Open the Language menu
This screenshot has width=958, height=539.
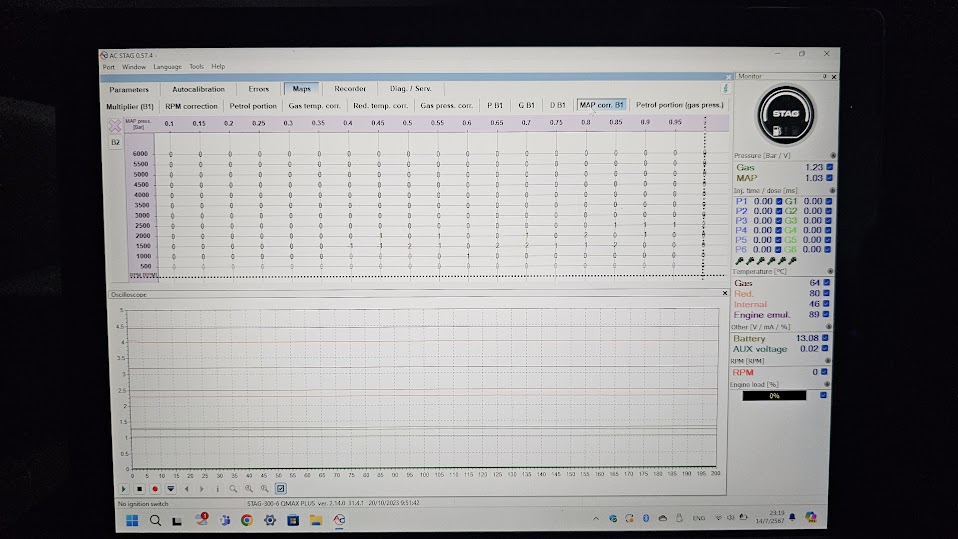(167, 67)
